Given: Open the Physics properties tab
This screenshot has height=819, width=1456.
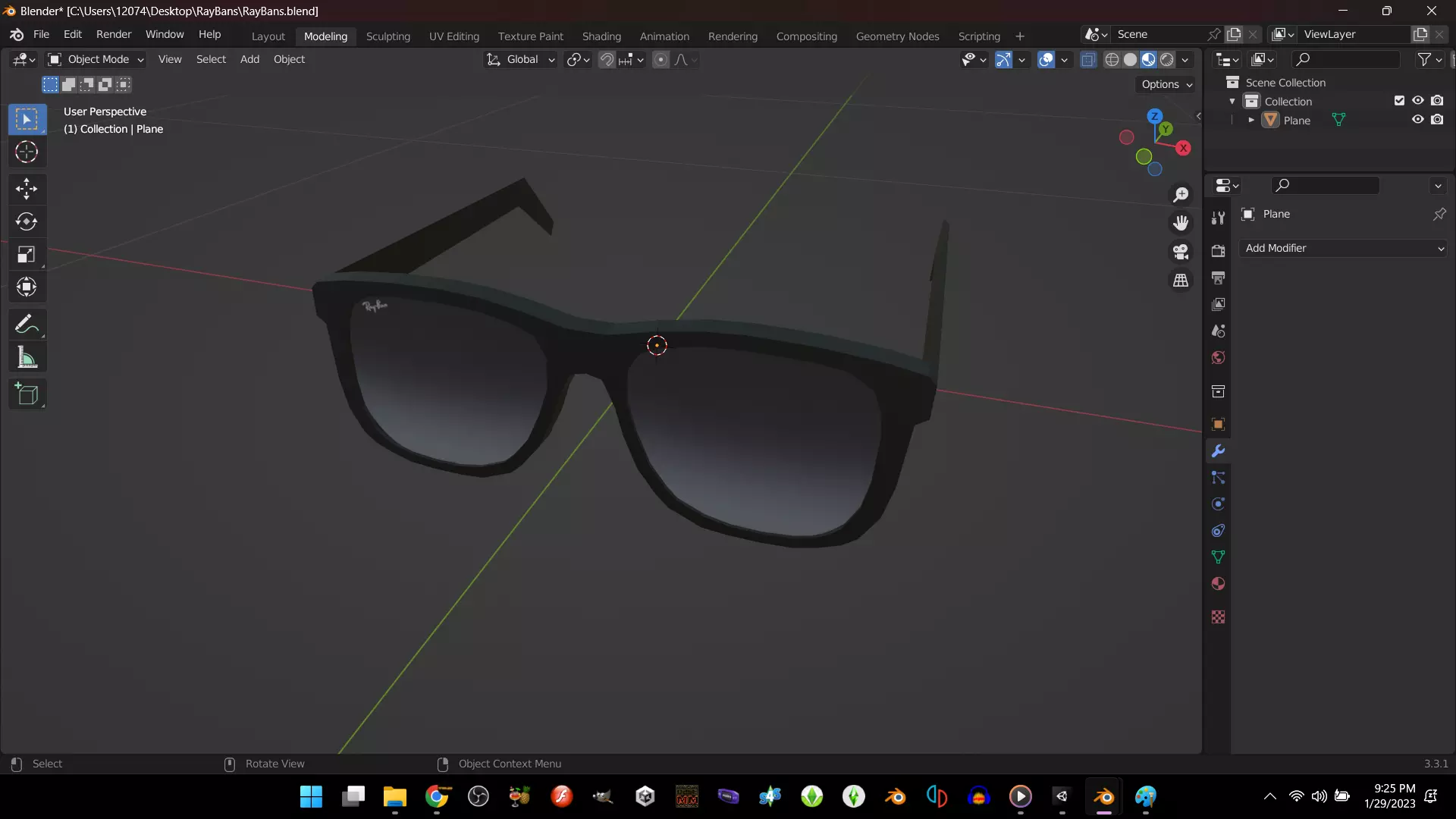Looking at the screenshot, I should tap(1218, 504).
